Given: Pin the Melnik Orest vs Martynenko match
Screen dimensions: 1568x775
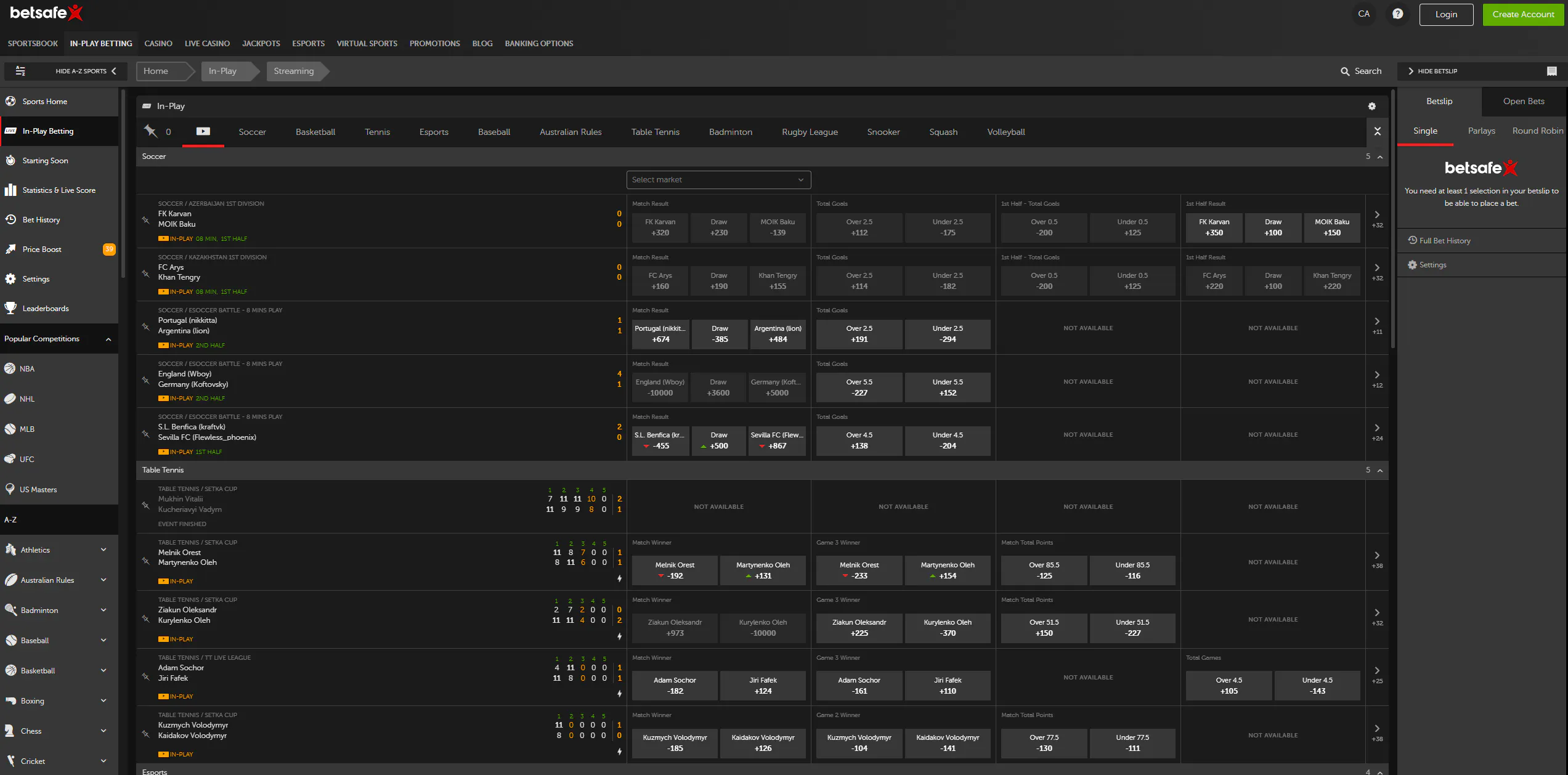Looking at the screenshot, I should [x=146, y=561].
